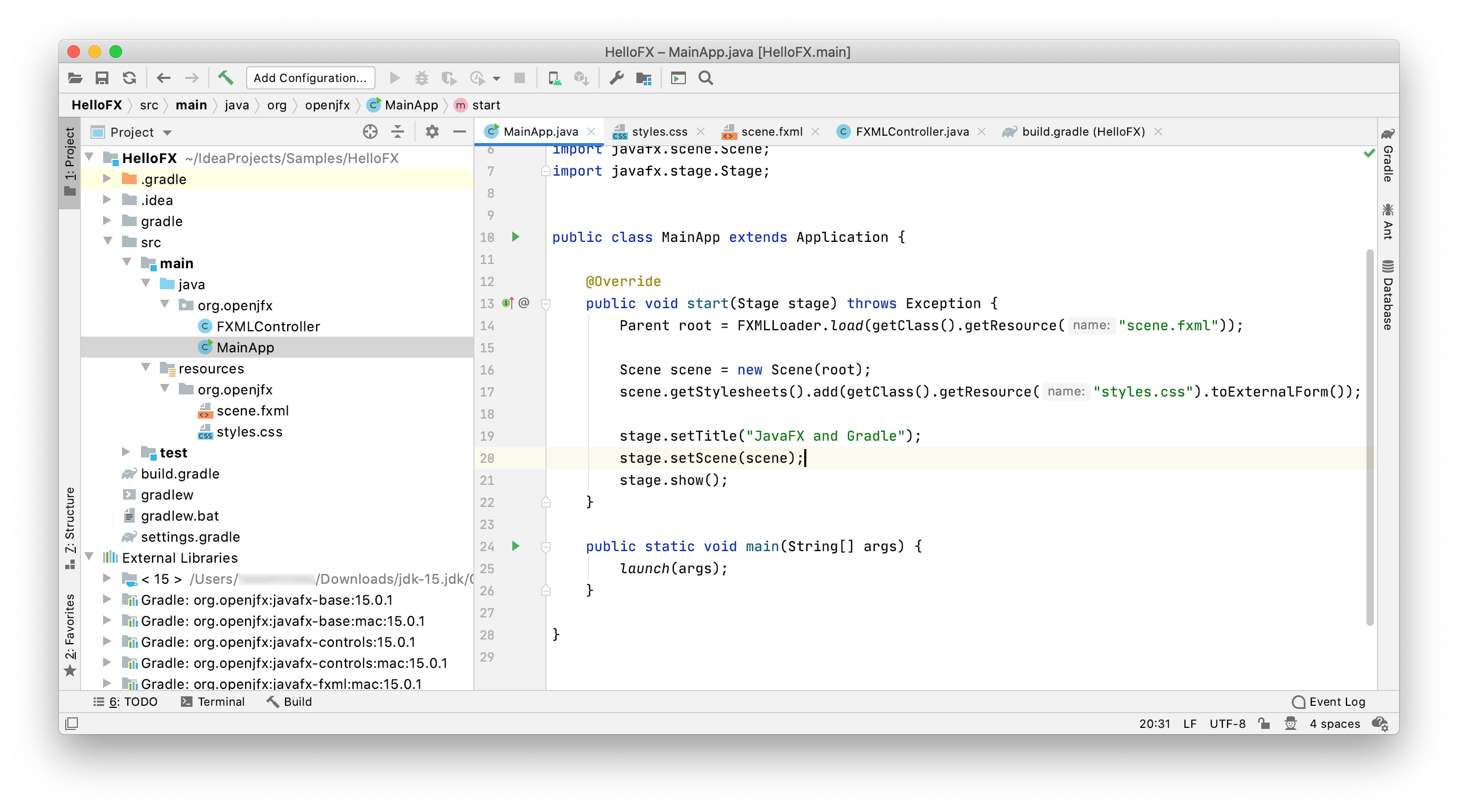
Task: Click editor vertical scrollbar
Action: click(1370, 435)
